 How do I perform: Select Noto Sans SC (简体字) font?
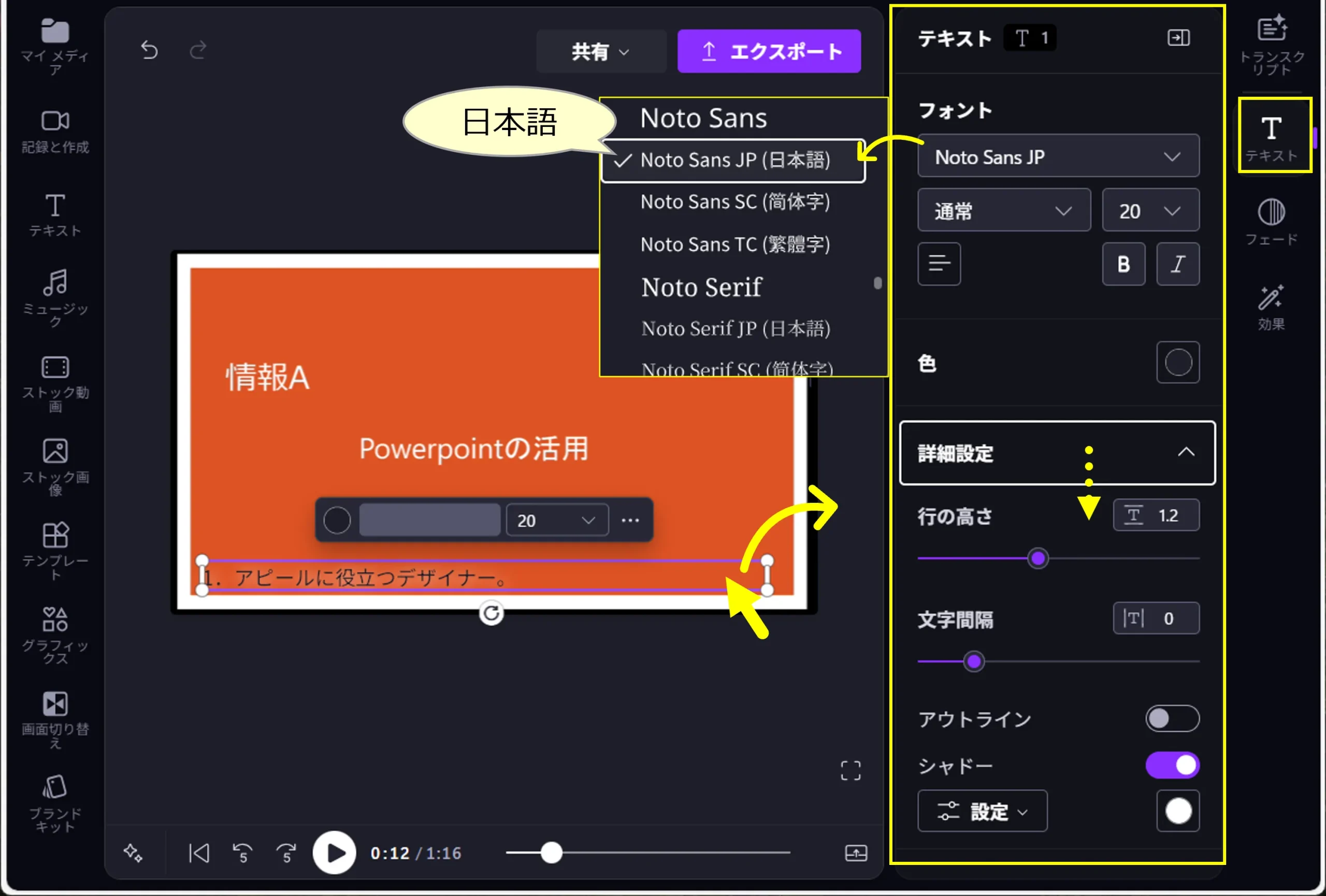[x=735, y=202]
